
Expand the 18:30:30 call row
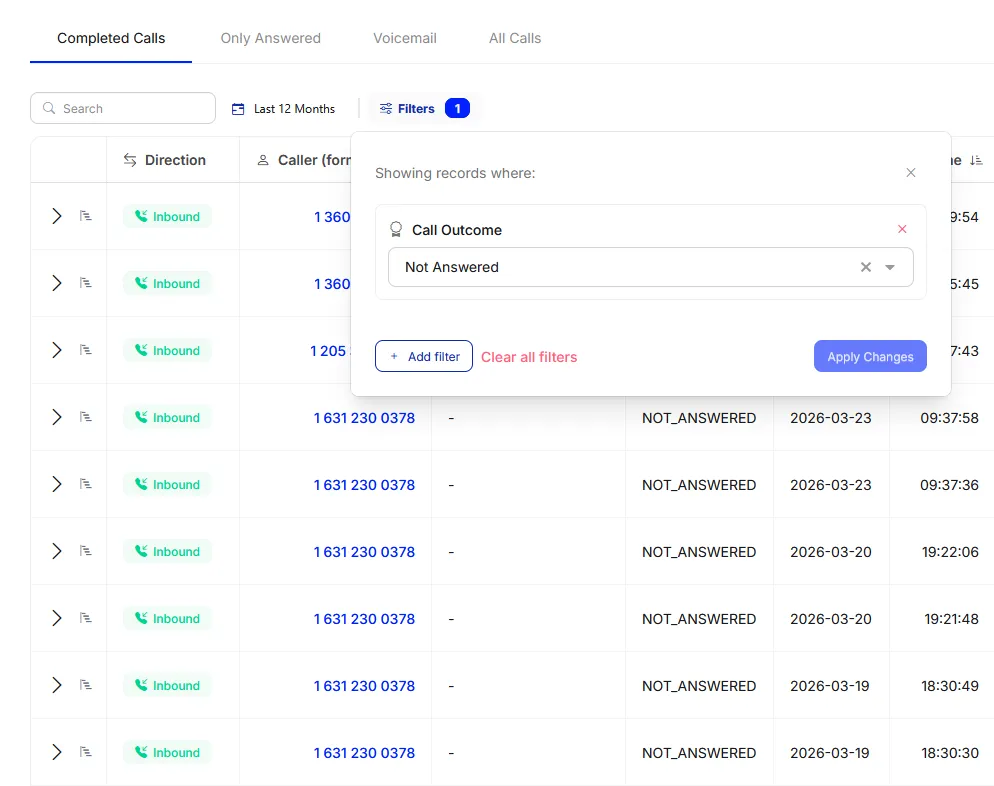pyautogui.click(x=56, y=752)
